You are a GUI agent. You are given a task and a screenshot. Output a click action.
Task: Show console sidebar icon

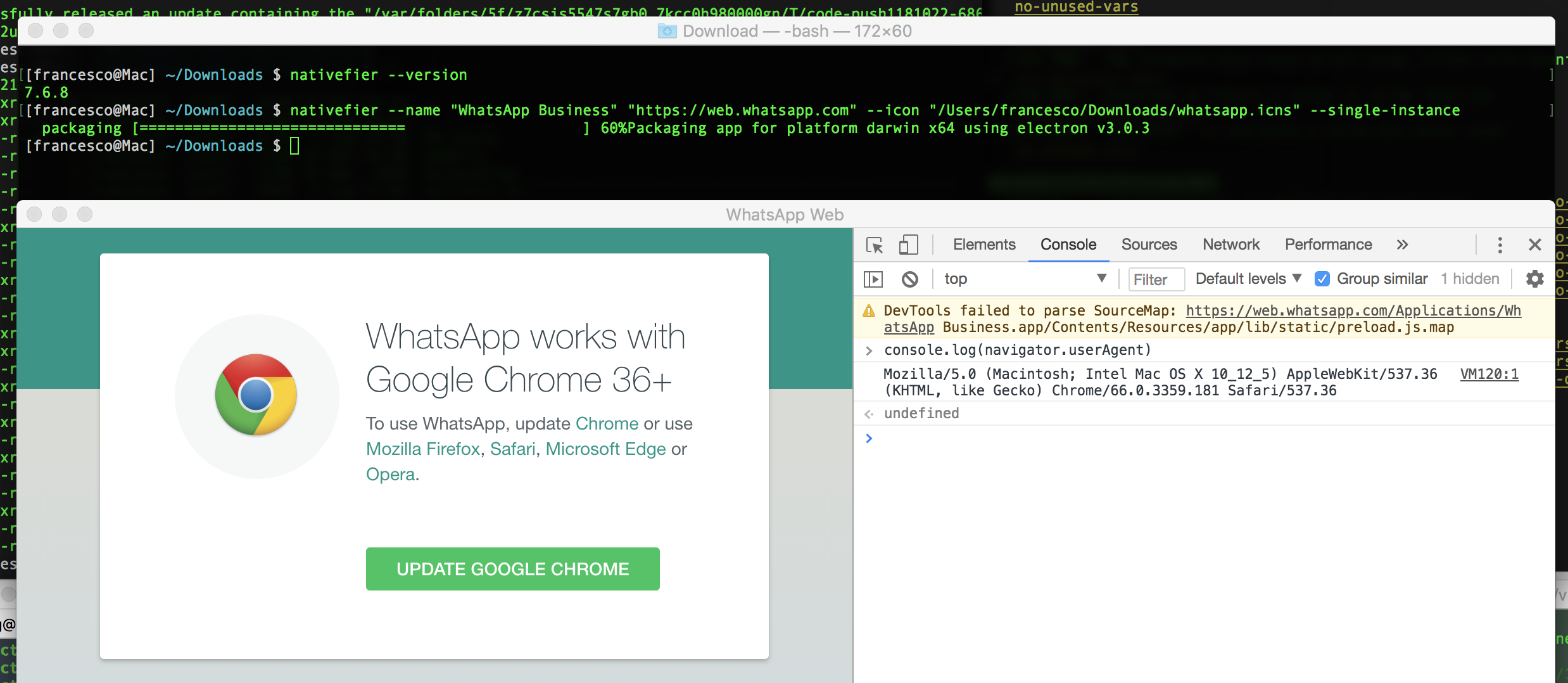pos(873,279)
